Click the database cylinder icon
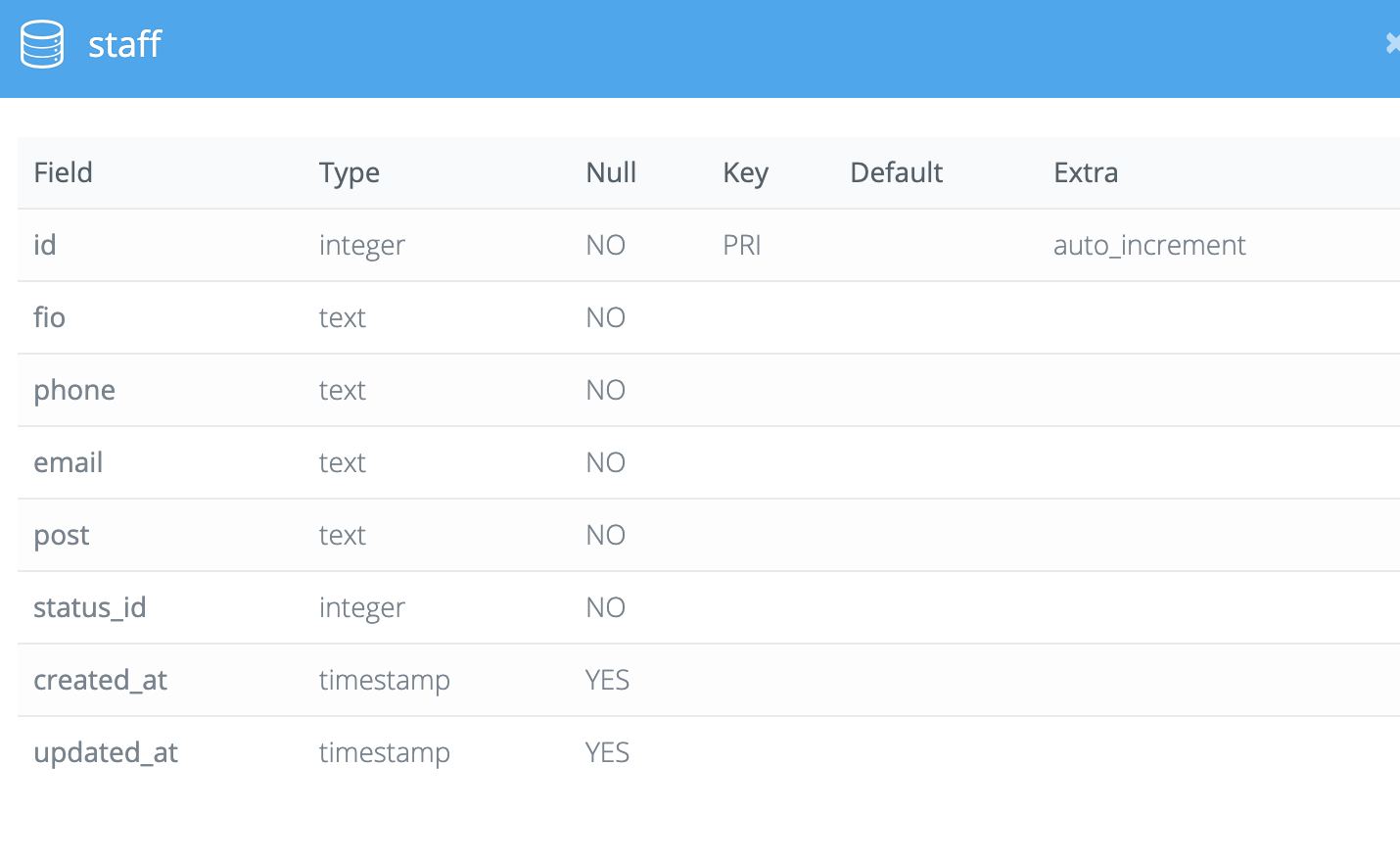Image resolution: width=1400 pixels, height=862 pixels. click(x=41, y=43)
